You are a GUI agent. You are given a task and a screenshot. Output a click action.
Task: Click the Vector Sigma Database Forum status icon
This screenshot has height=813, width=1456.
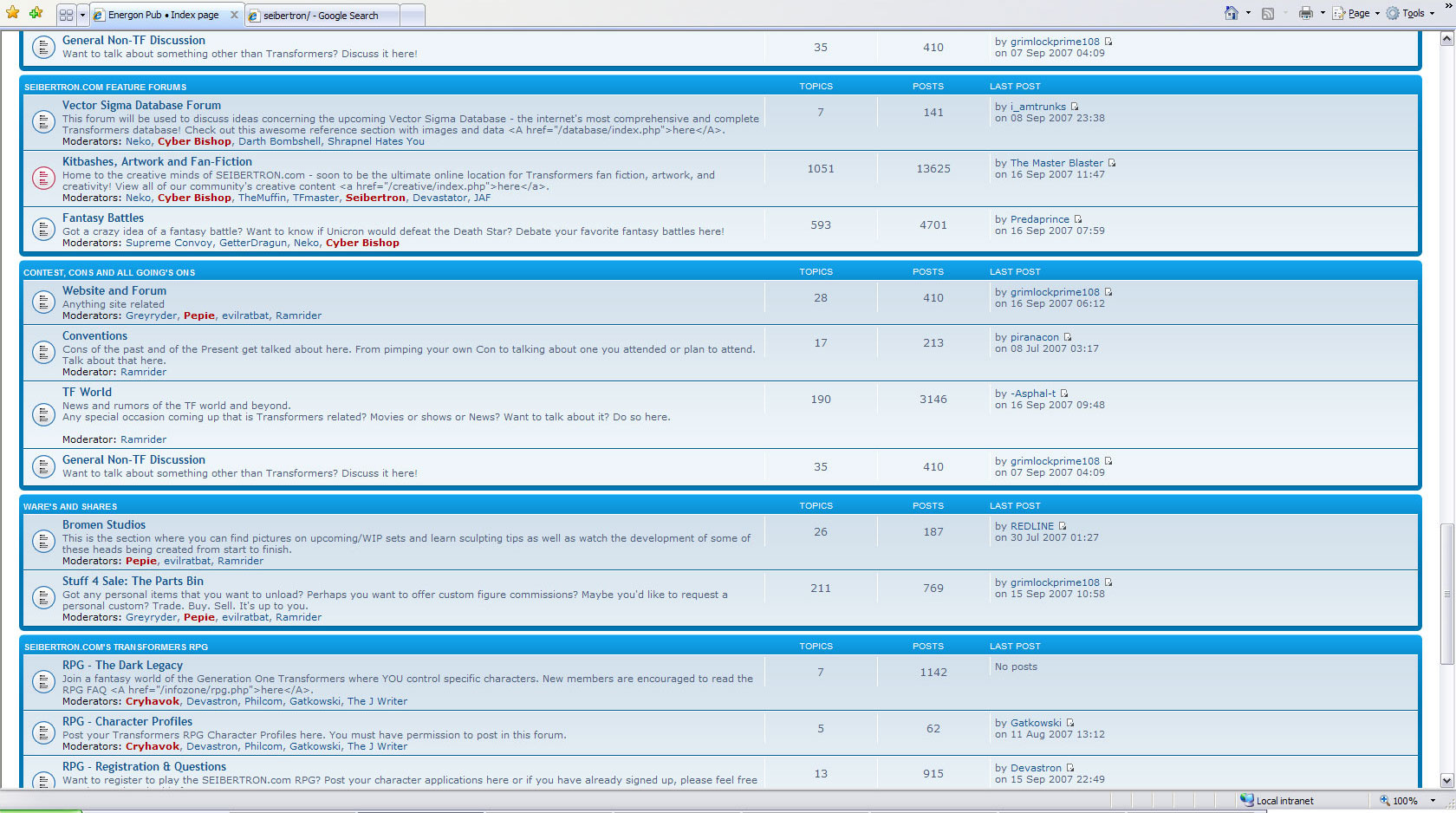pyautogui.click(x=43, y=121)
